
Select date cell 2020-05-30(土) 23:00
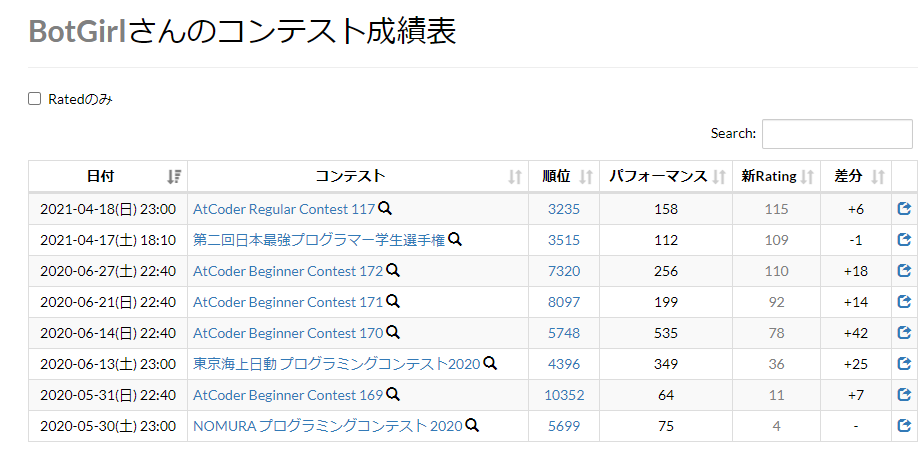[x=108, y=426]
